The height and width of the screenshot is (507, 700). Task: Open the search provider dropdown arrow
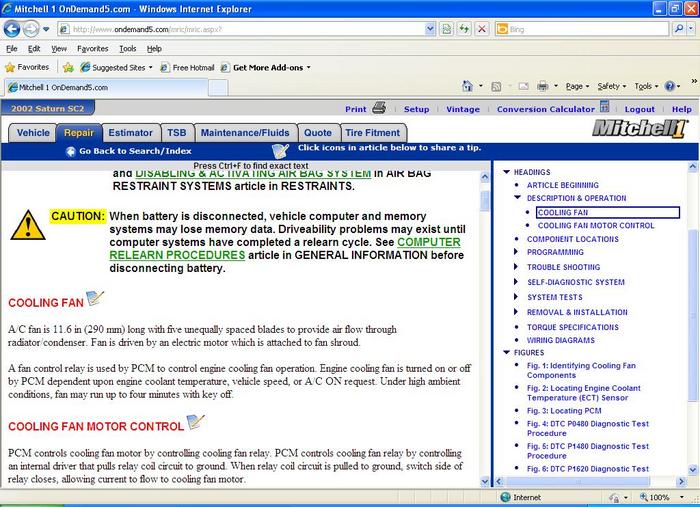[x=691, y=29]
